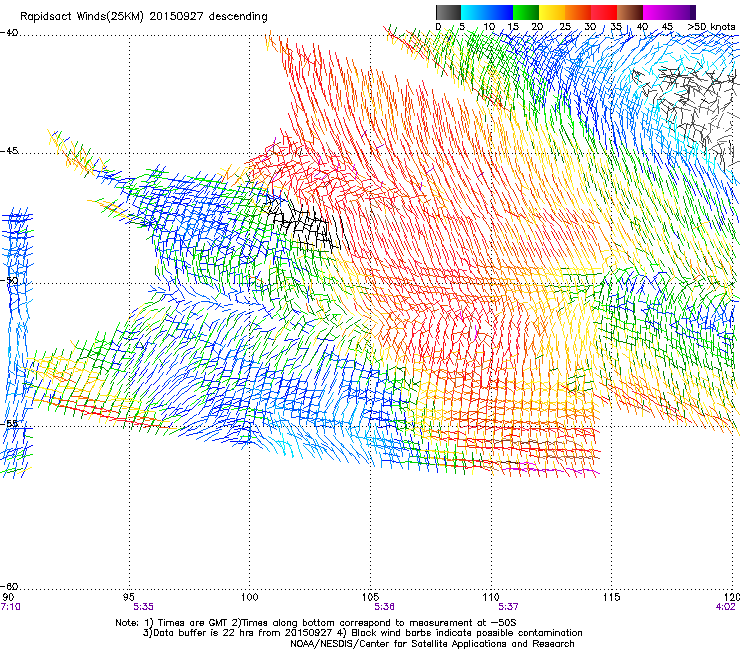
Task: Click the NOAA/NESDIS credit line
Action: click(432, 644)
